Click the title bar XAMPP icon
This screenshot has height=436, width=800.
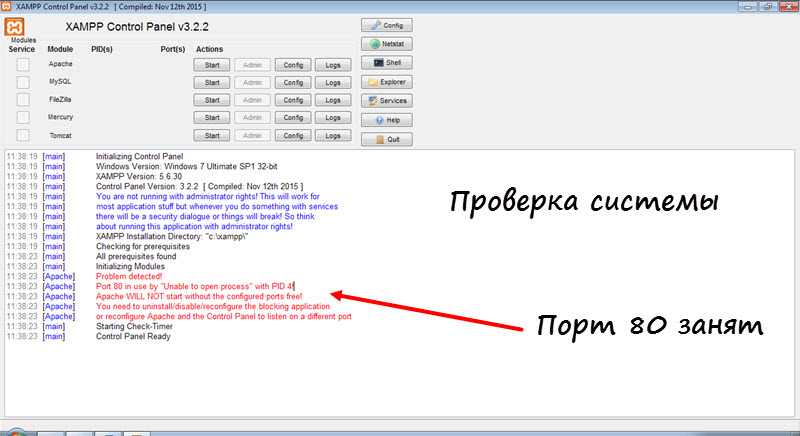[6, 7]
